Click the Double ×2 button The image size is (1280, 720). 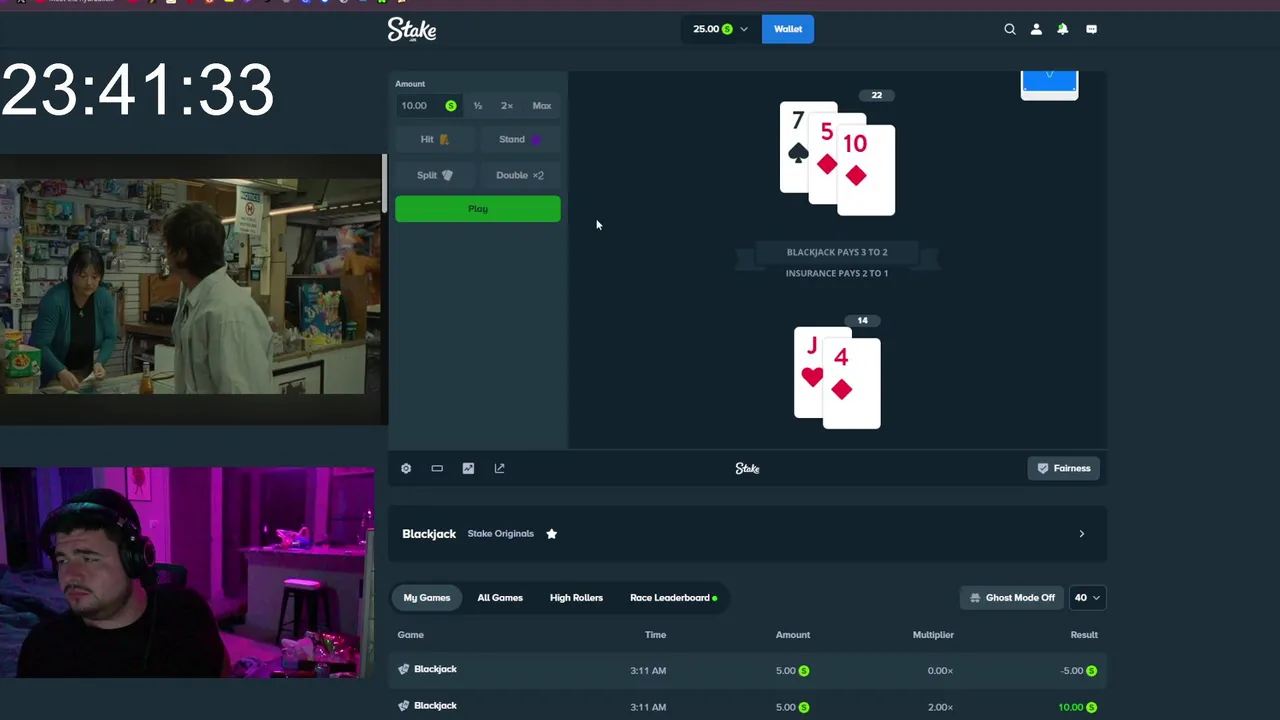[x=520, y=175]
